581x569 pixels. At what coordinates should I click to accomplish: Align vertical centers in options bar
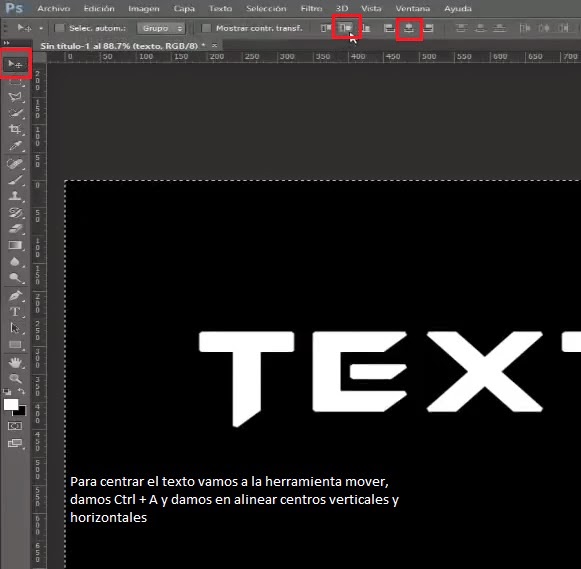pos(346,28)
